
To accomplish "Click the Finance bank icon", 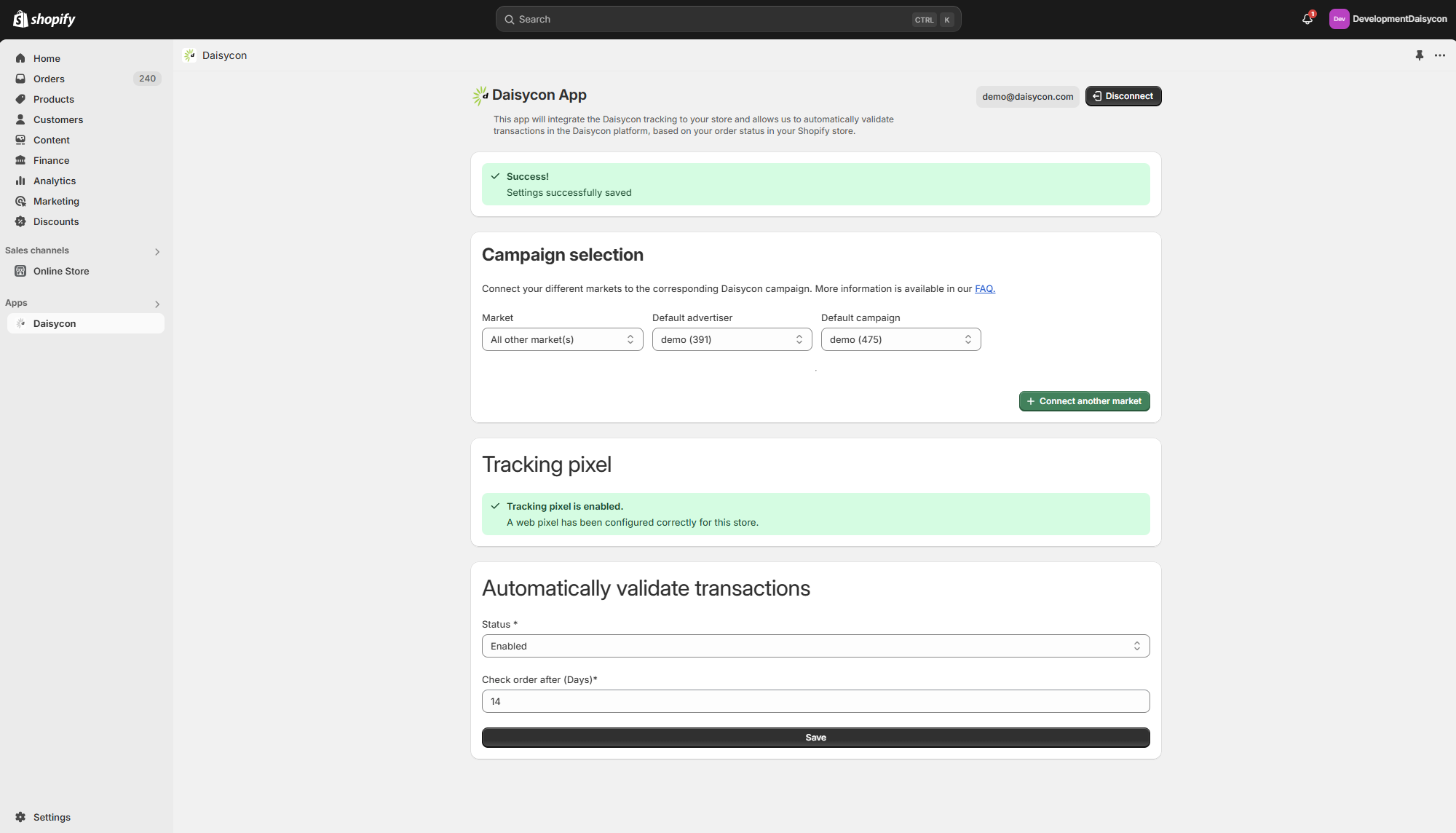I will pos(20,160).
